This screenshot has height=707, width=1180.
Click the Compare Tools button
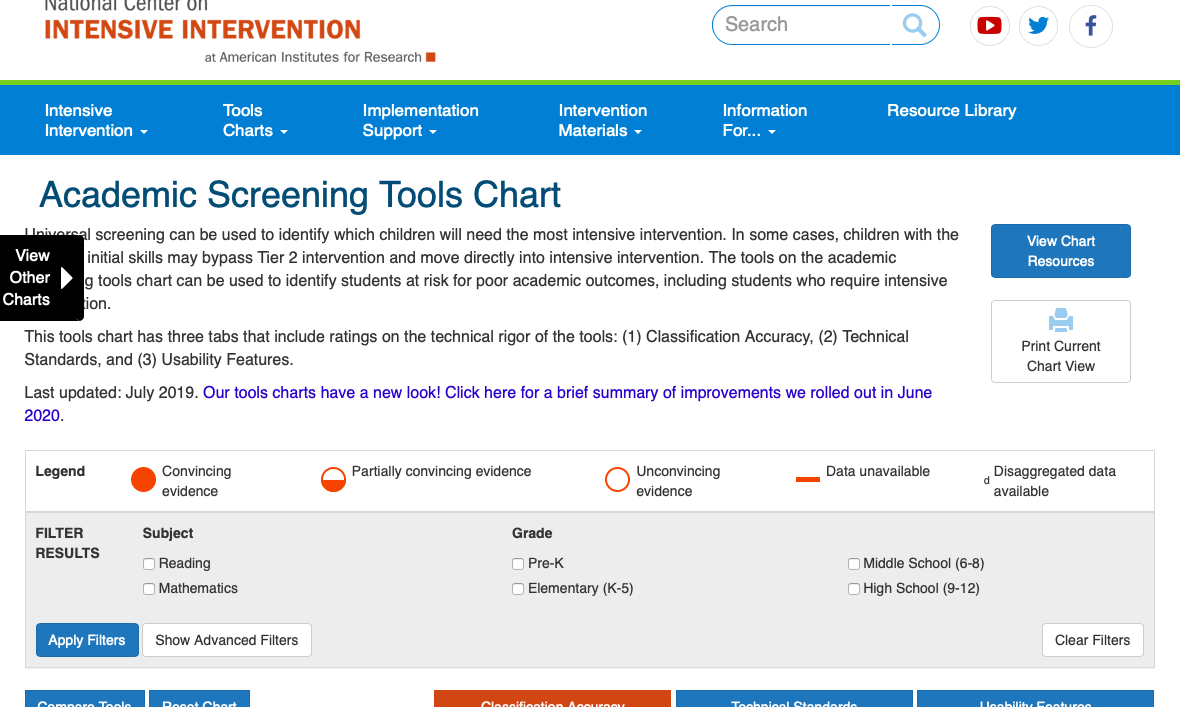click(x=84, y=699)
